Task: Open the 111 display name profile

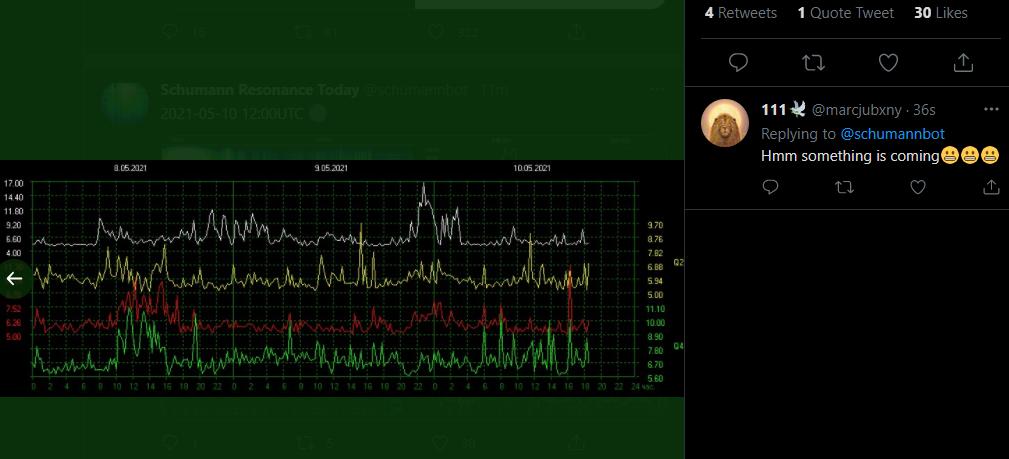Action: click(784, 110)
